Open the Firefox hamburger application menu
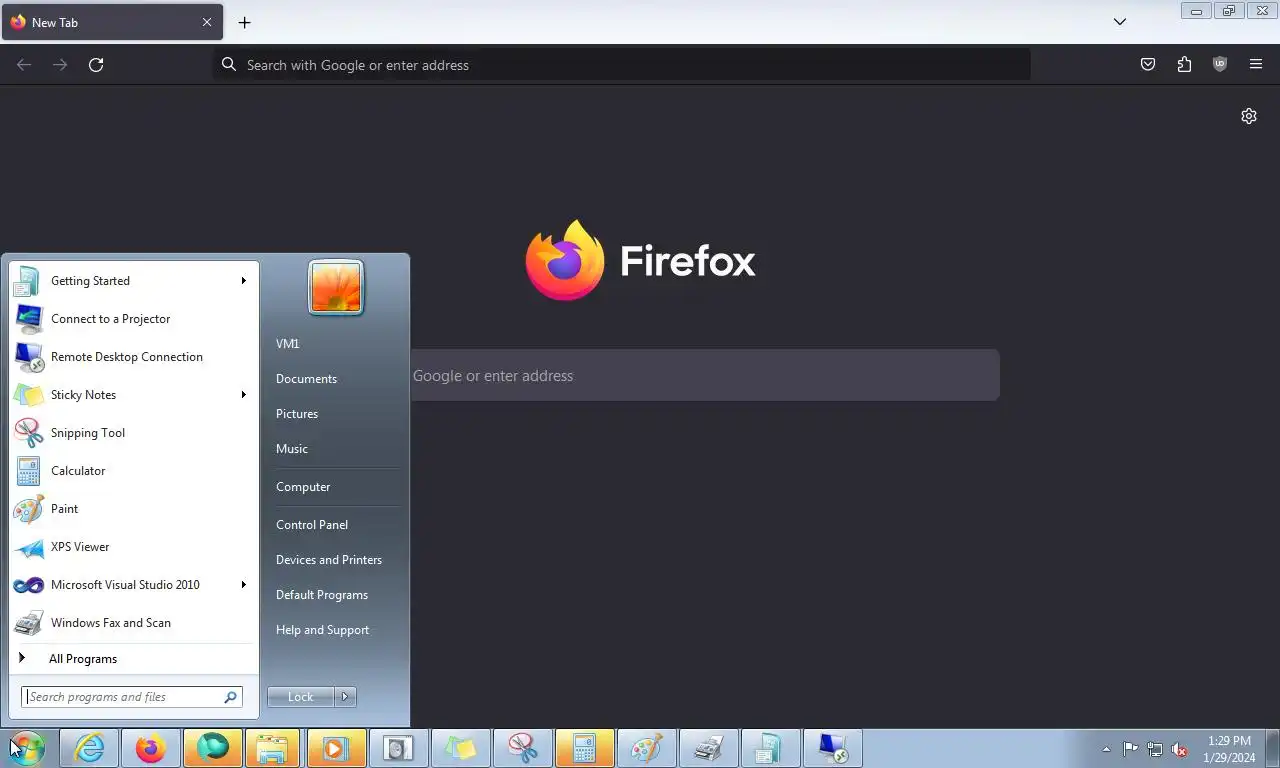The width and height of the screenshot is (1280, 768). coord(1256,64)
